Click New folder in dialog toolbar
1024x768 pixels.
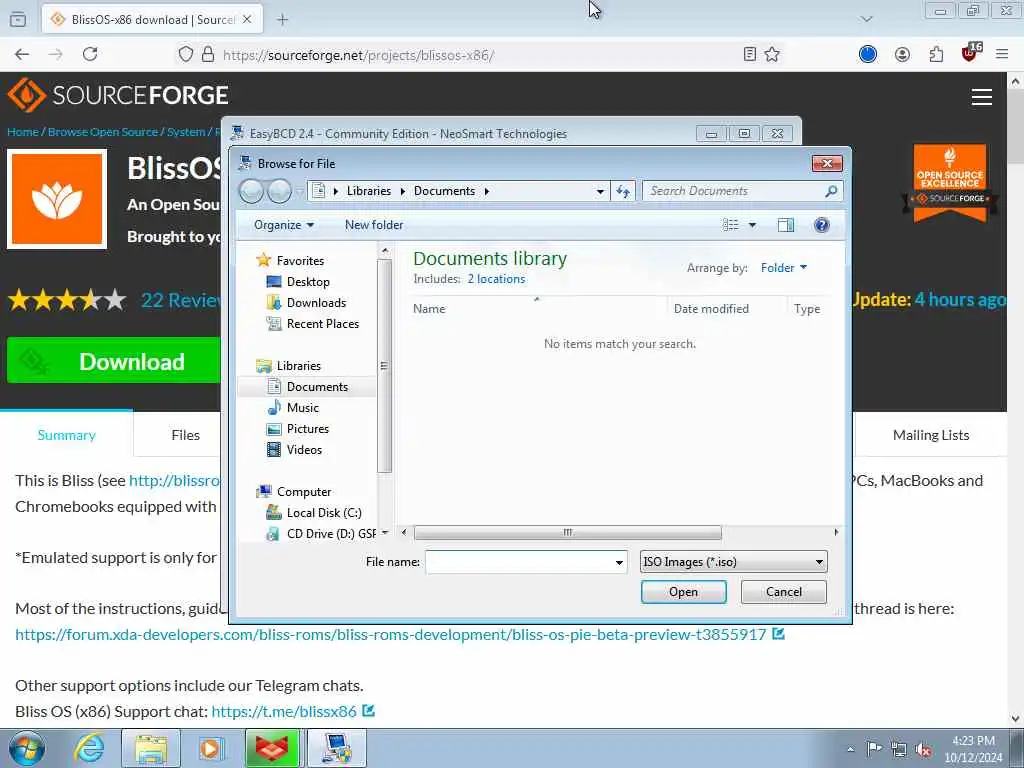click(x=374, y=225)
